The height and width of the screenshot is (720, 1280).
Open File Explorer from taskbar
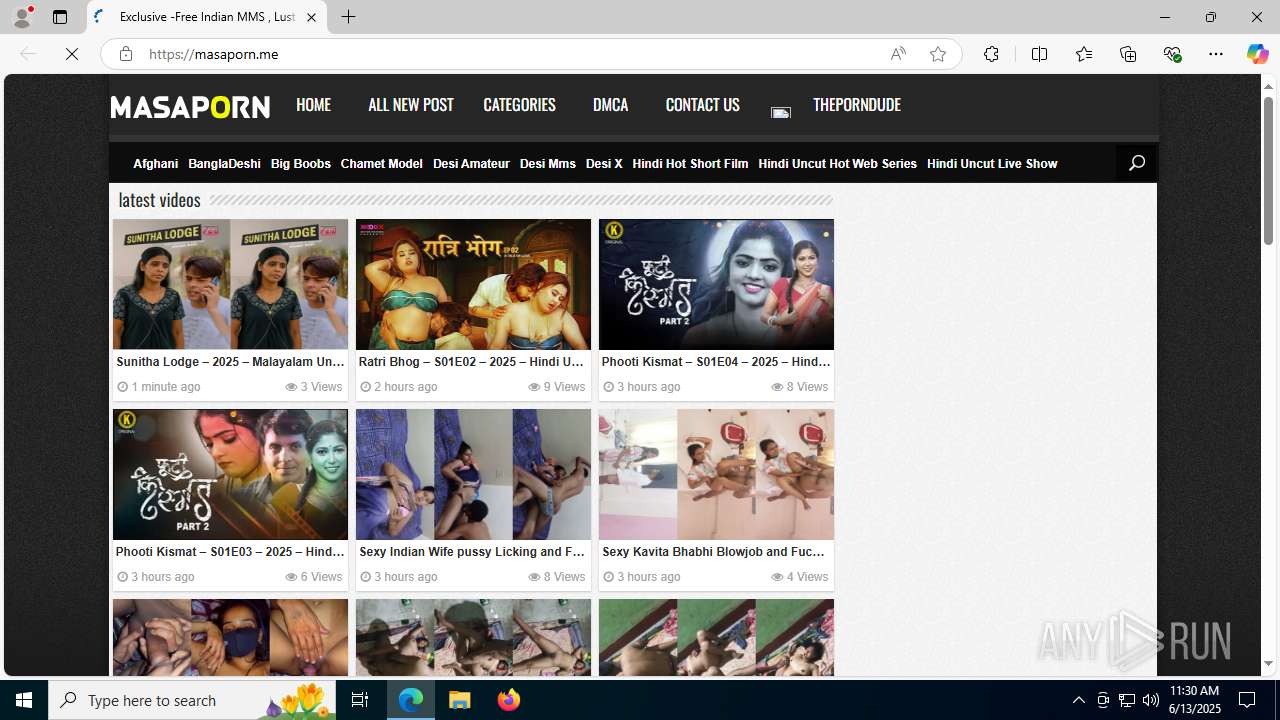tap(460, 700)
